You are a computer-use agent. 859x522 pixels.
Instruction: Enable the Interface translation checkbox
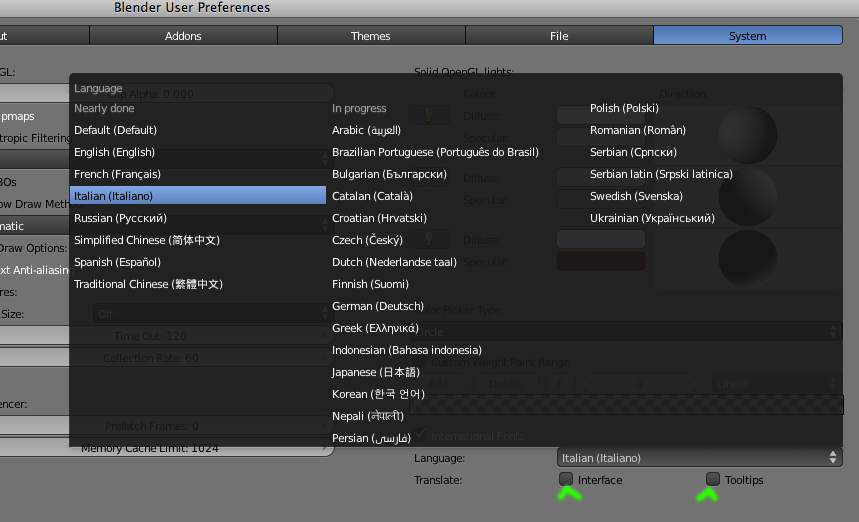tap(567, 479)
